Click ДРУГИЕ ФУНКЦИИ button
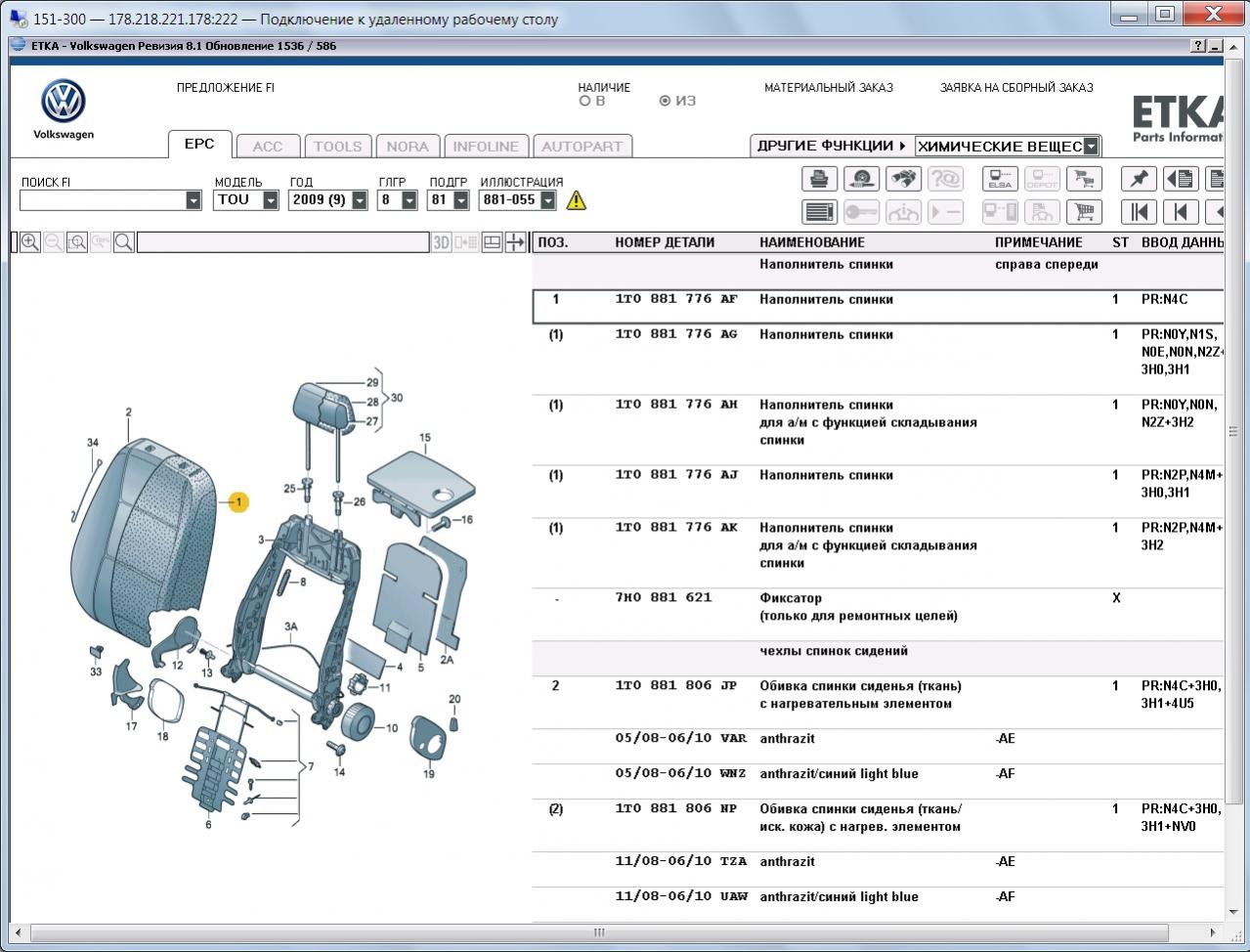The height and width of the screenshot is (952, 1250). 832,146
